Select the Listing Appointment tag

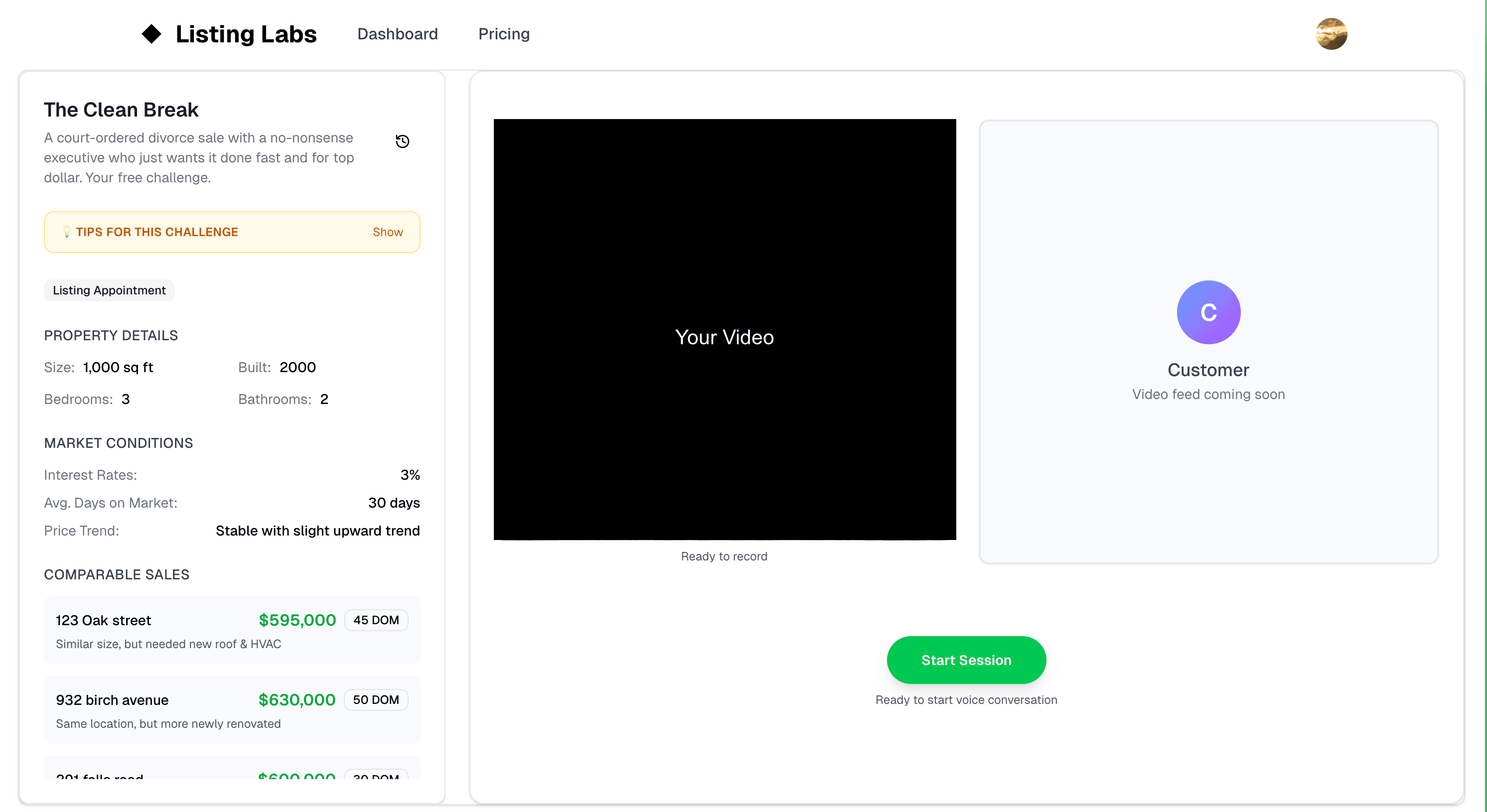coord(109,290)
